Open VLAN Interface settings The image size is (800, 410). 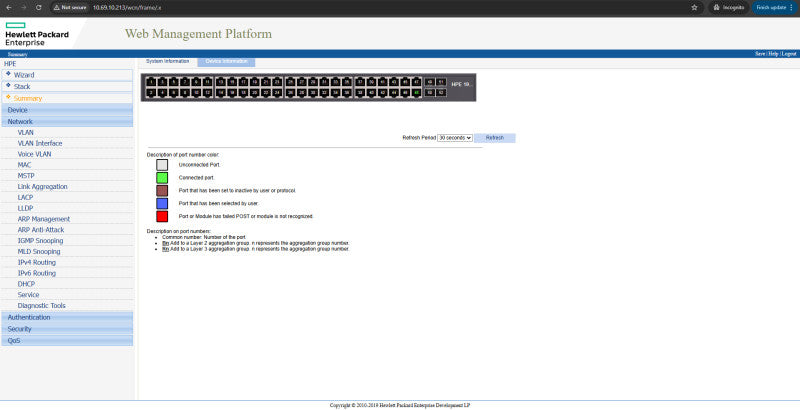coord(40,143)
